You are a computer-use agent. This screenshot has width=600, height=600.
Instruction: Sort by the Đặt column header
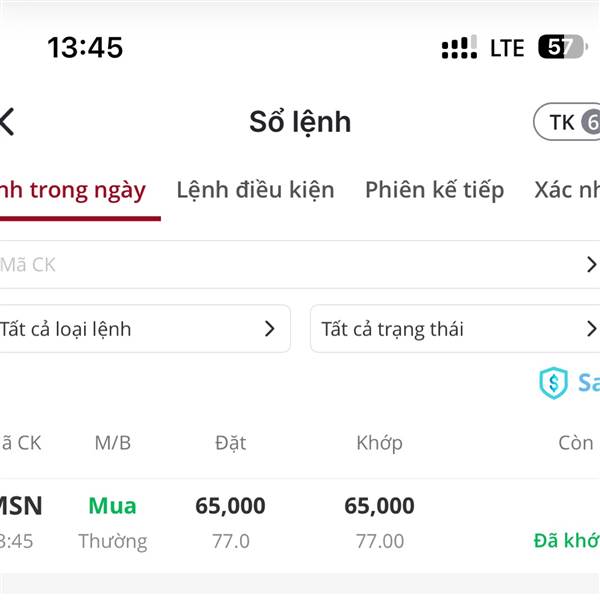[230, 443]
